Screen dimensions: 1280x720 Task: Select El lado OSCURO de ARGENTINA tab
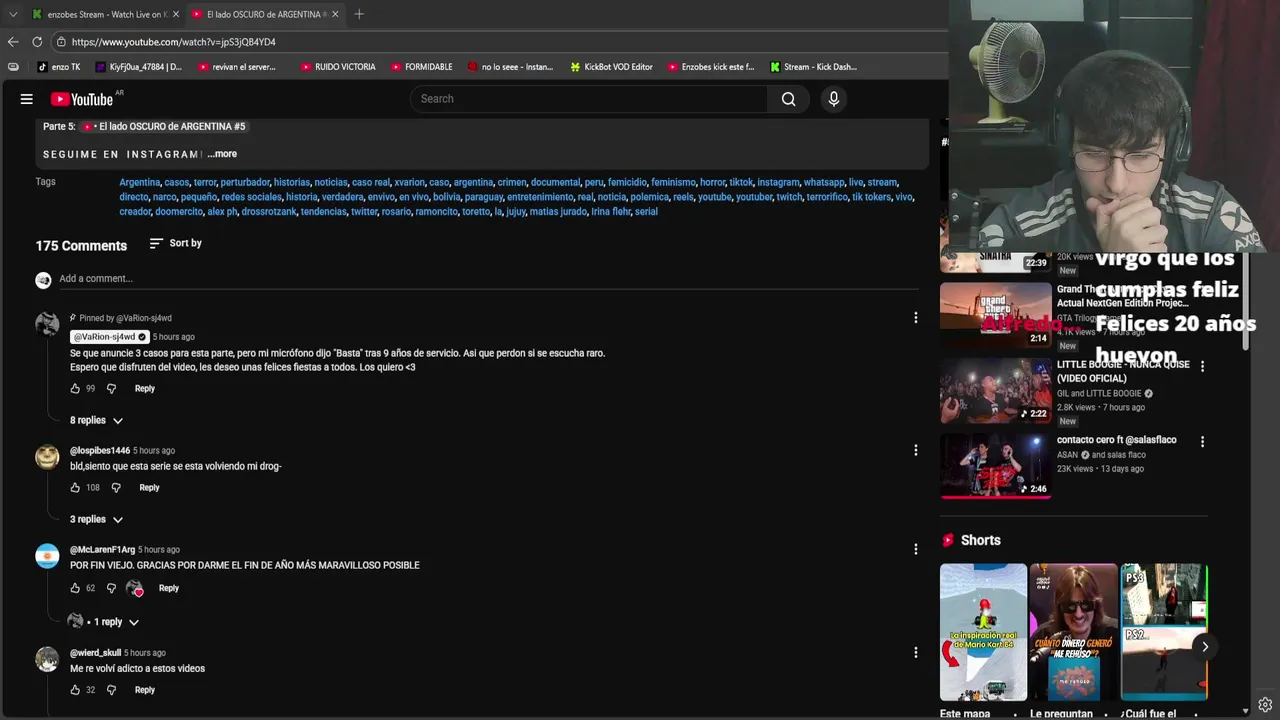264,14
